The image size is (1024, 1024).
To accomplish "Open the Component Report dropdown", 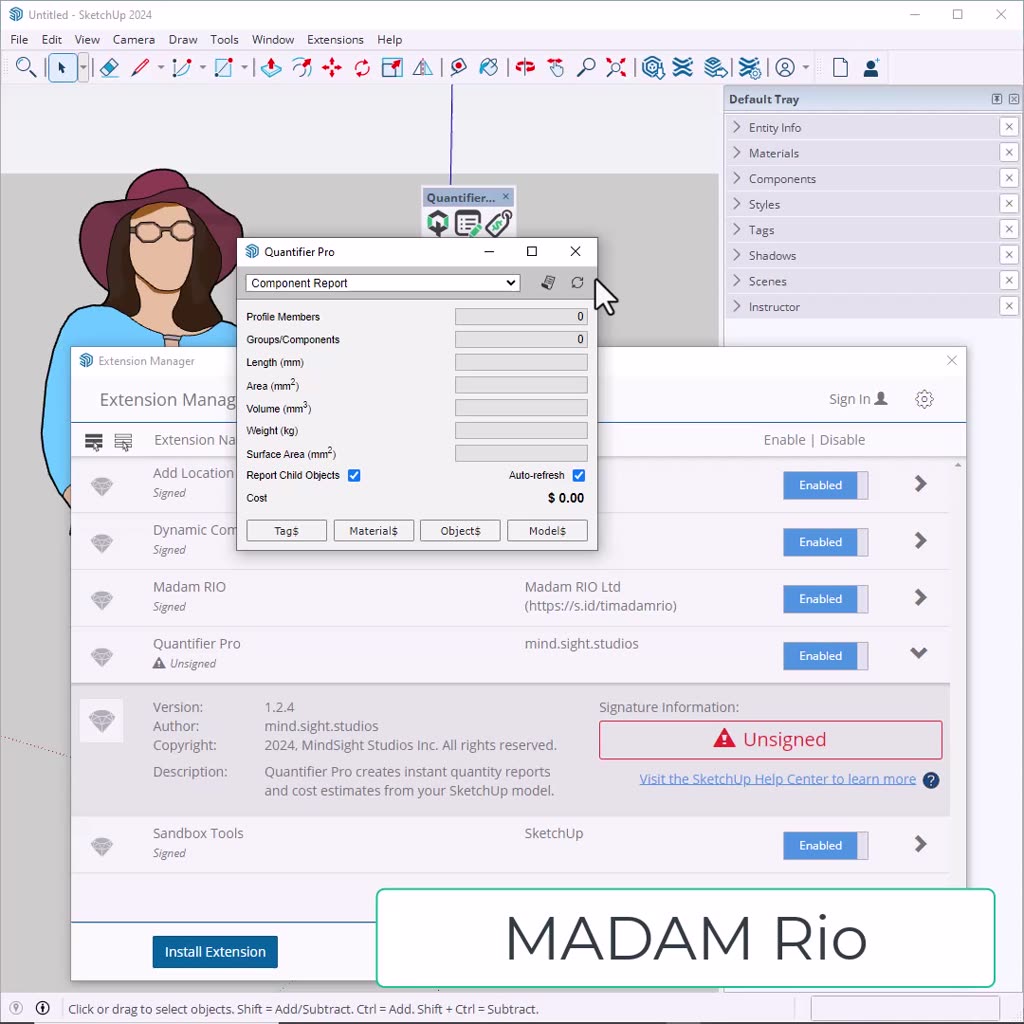I will [x=383, y=283].
